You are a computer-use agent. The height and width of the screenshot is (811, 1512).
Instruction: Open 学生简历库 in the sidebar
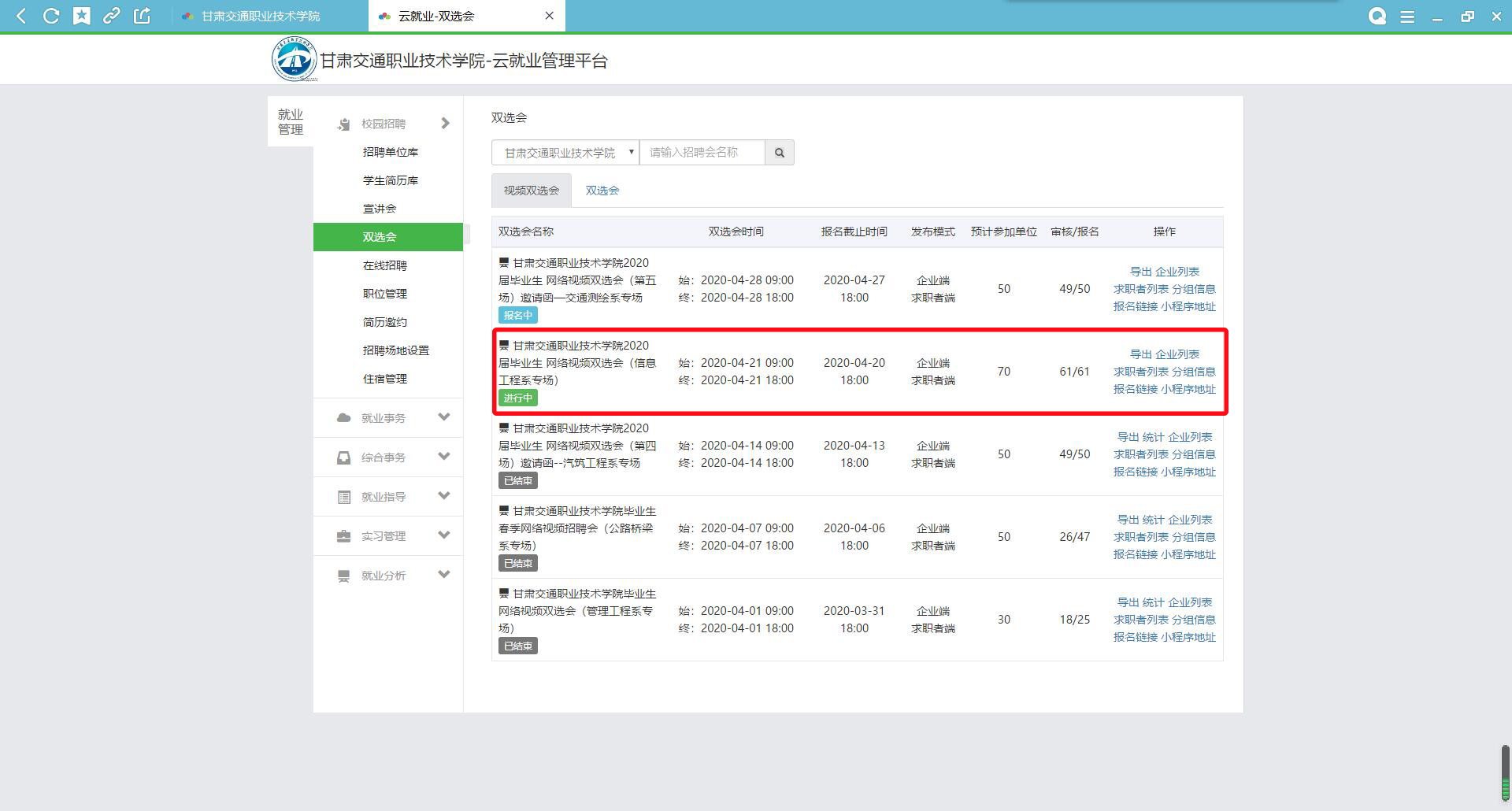pyautogui.click(x=390, y=180)
